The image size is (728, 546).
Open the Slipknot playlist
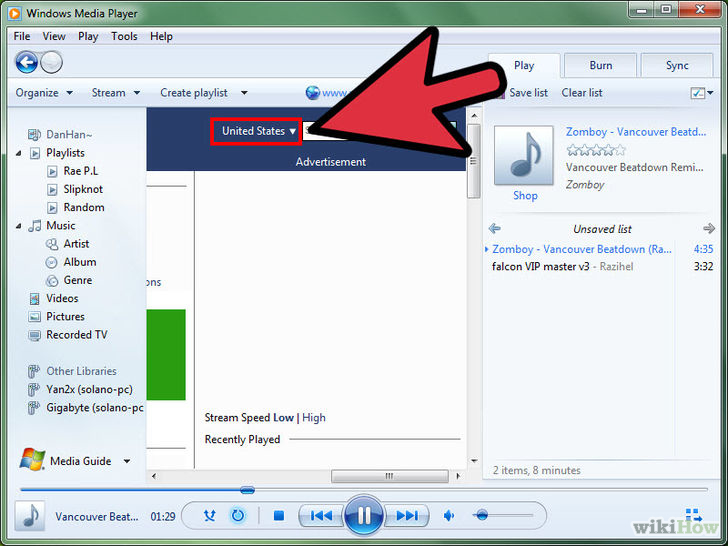(x=83, y=189)
